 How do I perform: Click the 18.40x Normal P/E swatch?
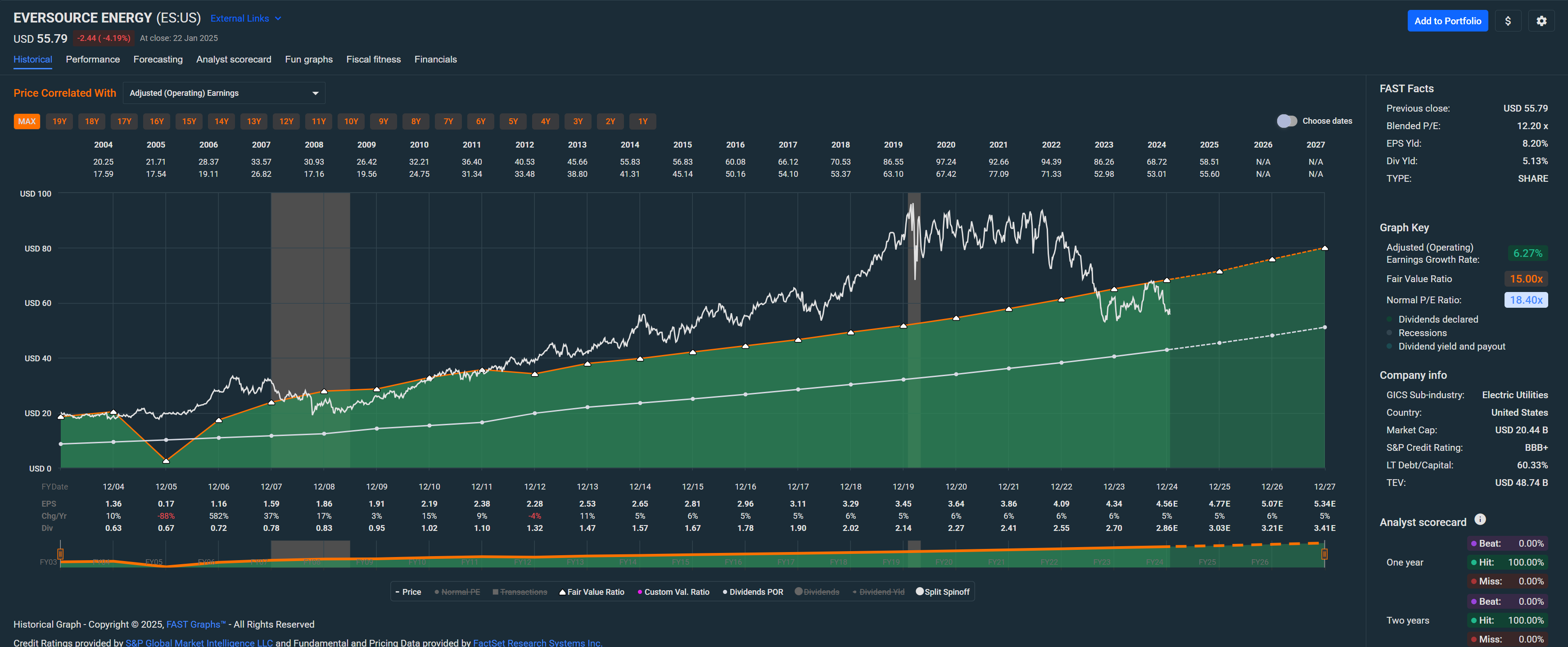coord(1526,300)
